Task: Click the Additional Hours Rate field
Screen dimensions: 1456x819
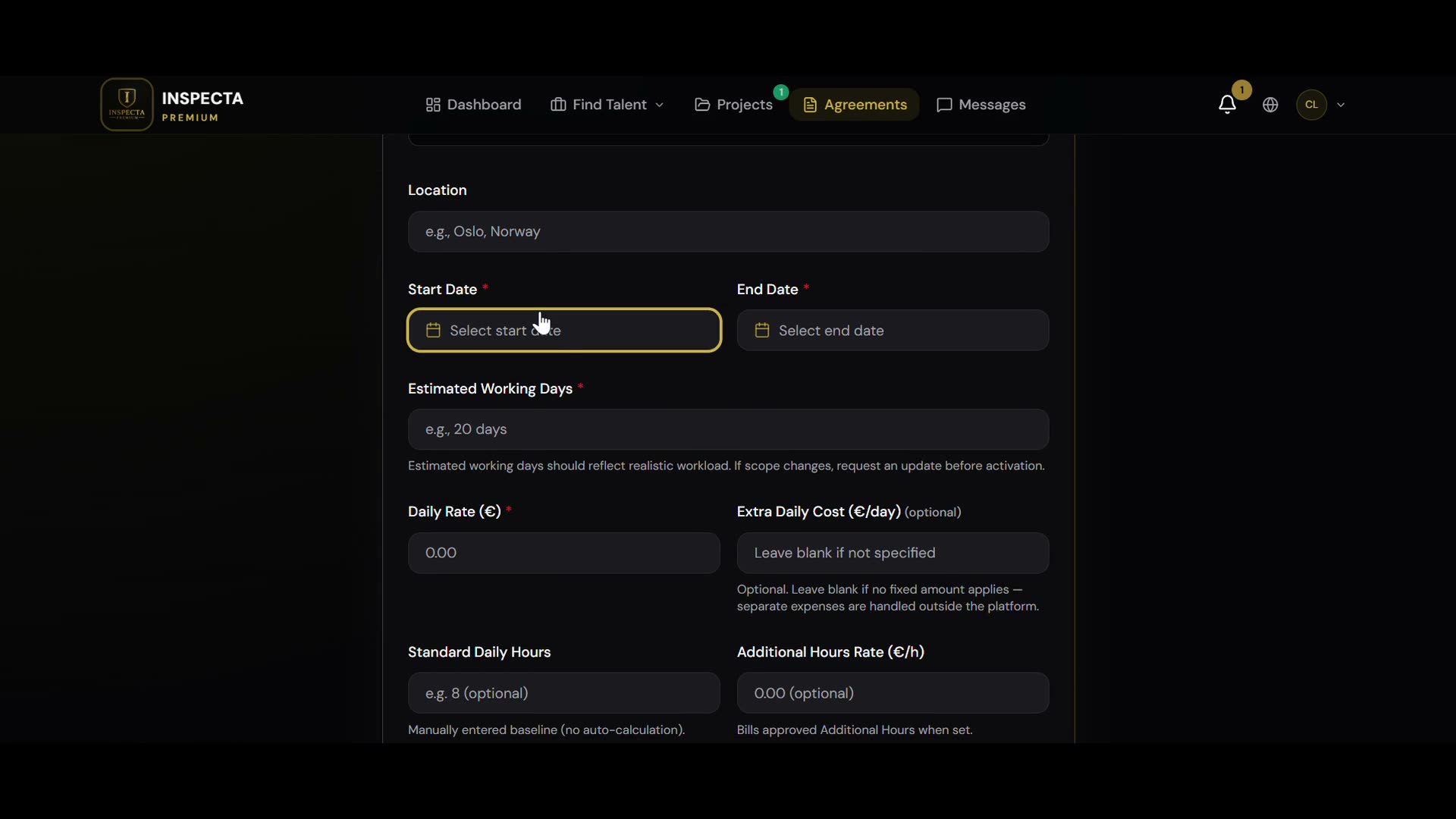Action: (893, 693)
